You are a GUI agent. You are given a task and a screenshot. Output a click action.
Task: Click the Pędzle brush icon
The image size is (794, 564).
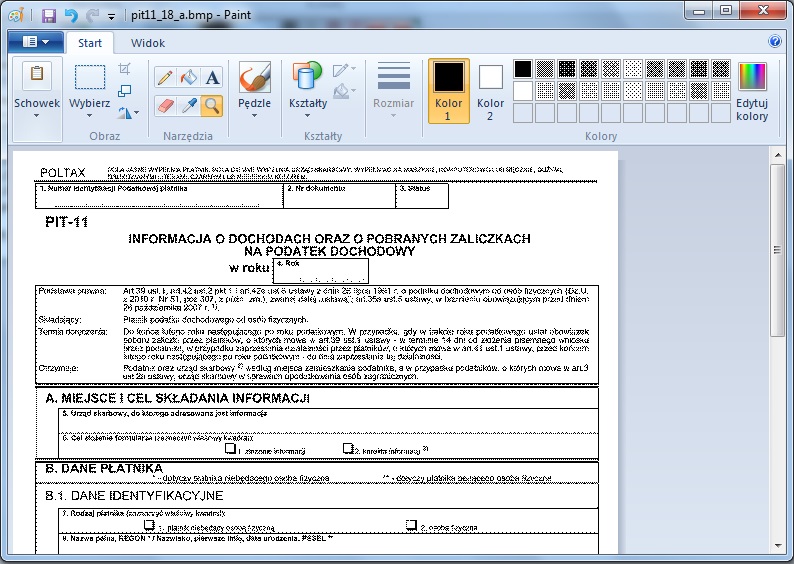(255, 77)
